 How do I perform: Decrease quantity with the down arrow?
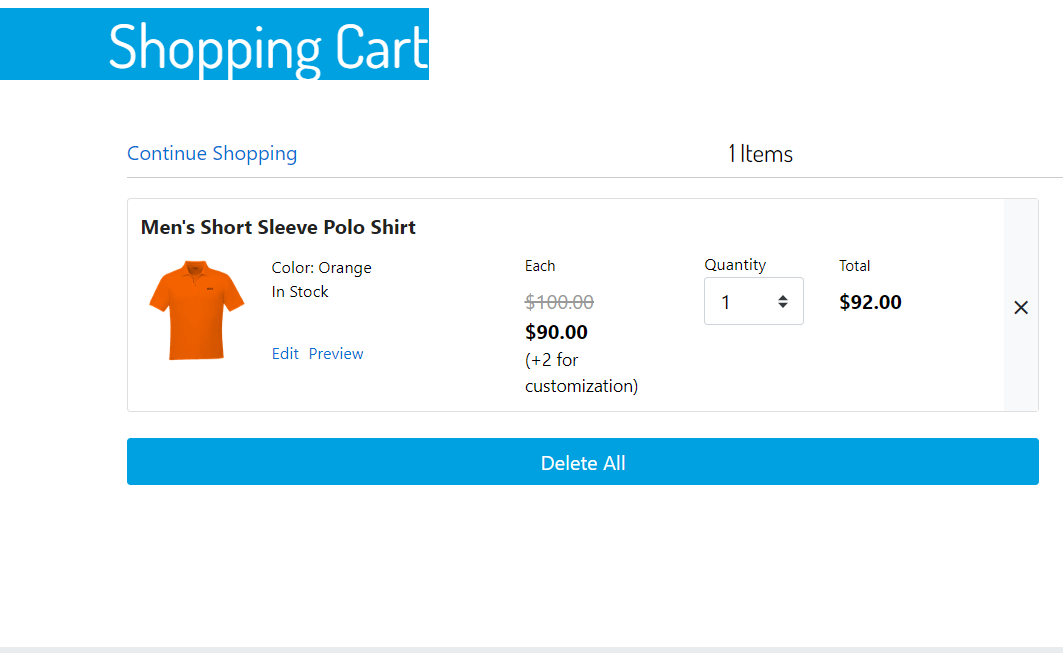[x=783, y=306]
